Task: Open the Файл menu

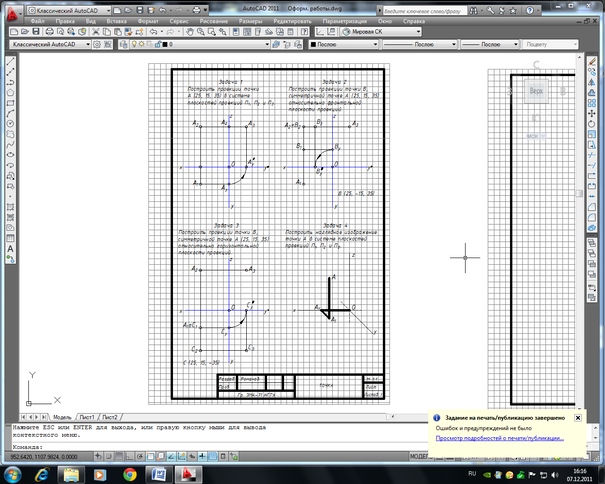Action: tap(37, 21)
